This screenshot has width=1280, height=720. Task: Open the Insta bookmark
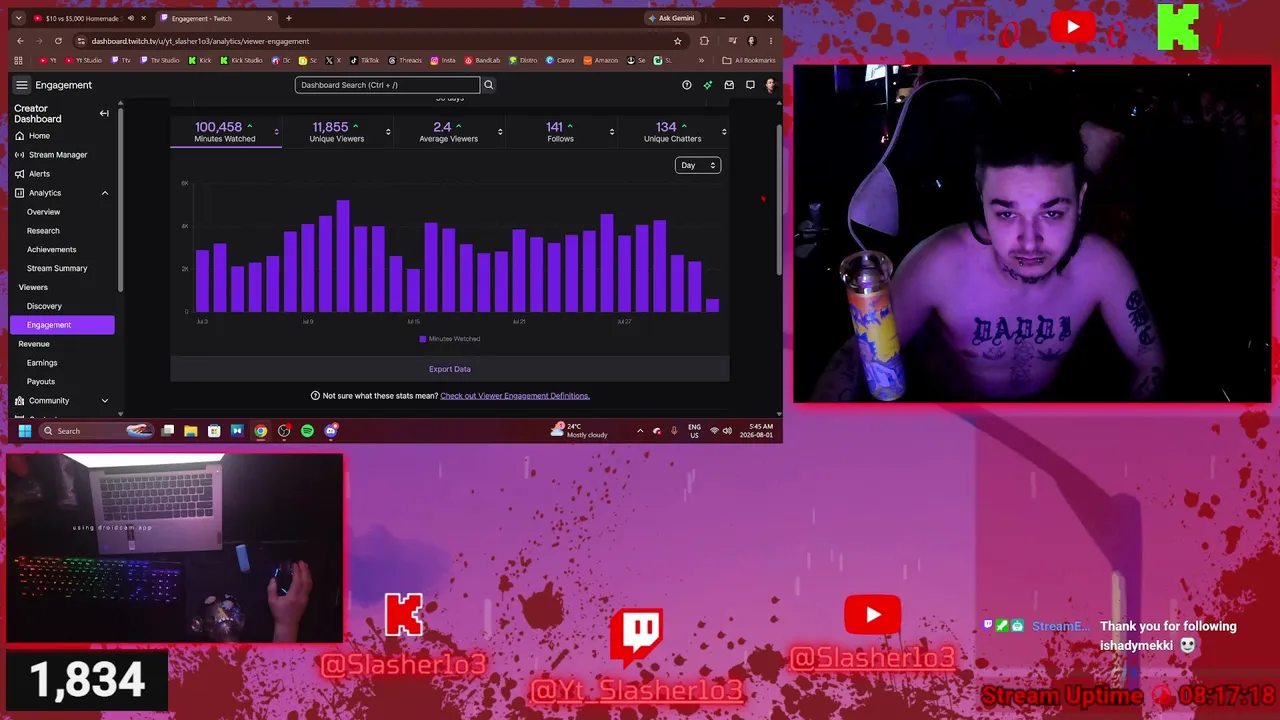(443, 60)
